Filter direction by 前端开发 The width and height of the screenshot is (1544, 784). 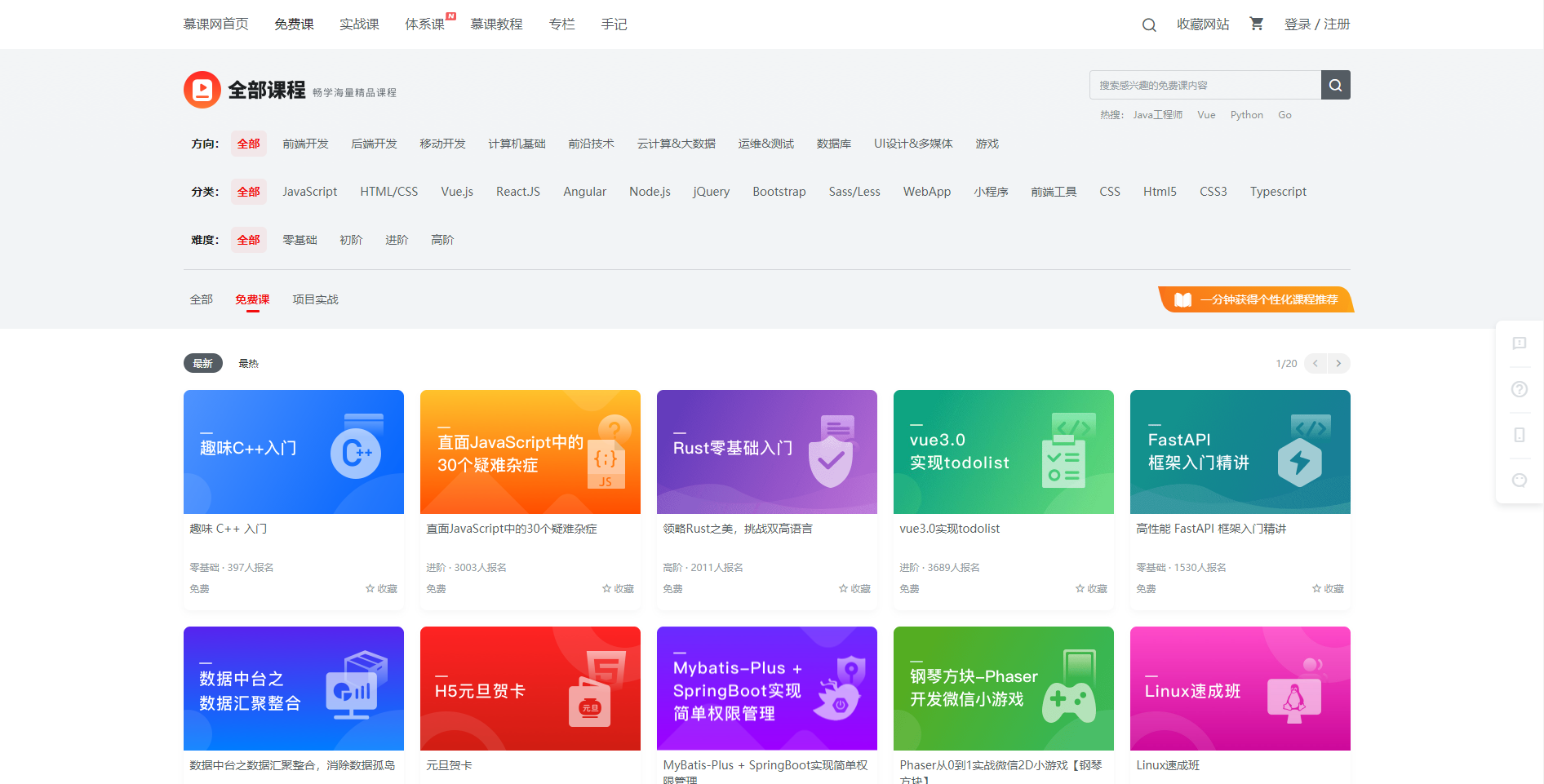click(305, 144)
